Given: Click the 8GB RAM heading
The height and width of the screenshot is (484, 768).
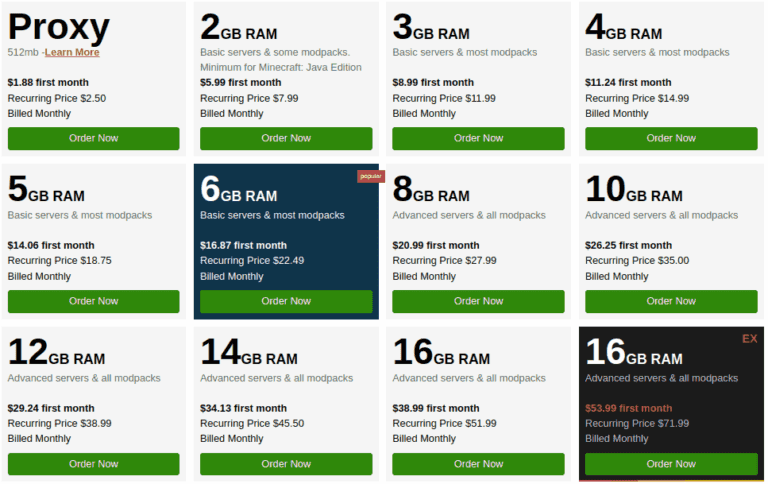Looking at the screenshot, I should 431,190.
